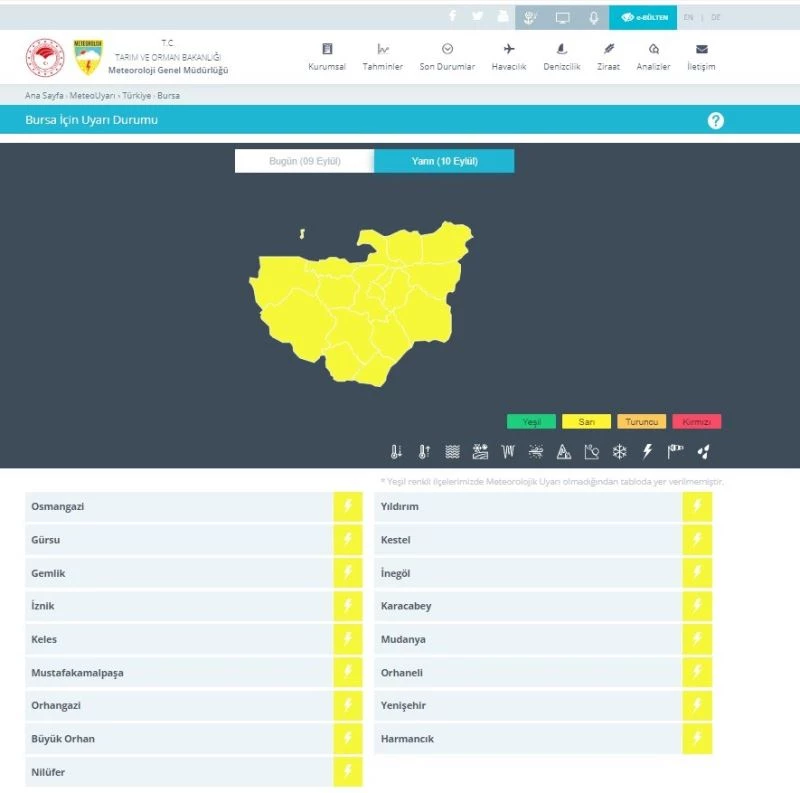
Task: Open the Facebook page icon
Action: point(452,17)
